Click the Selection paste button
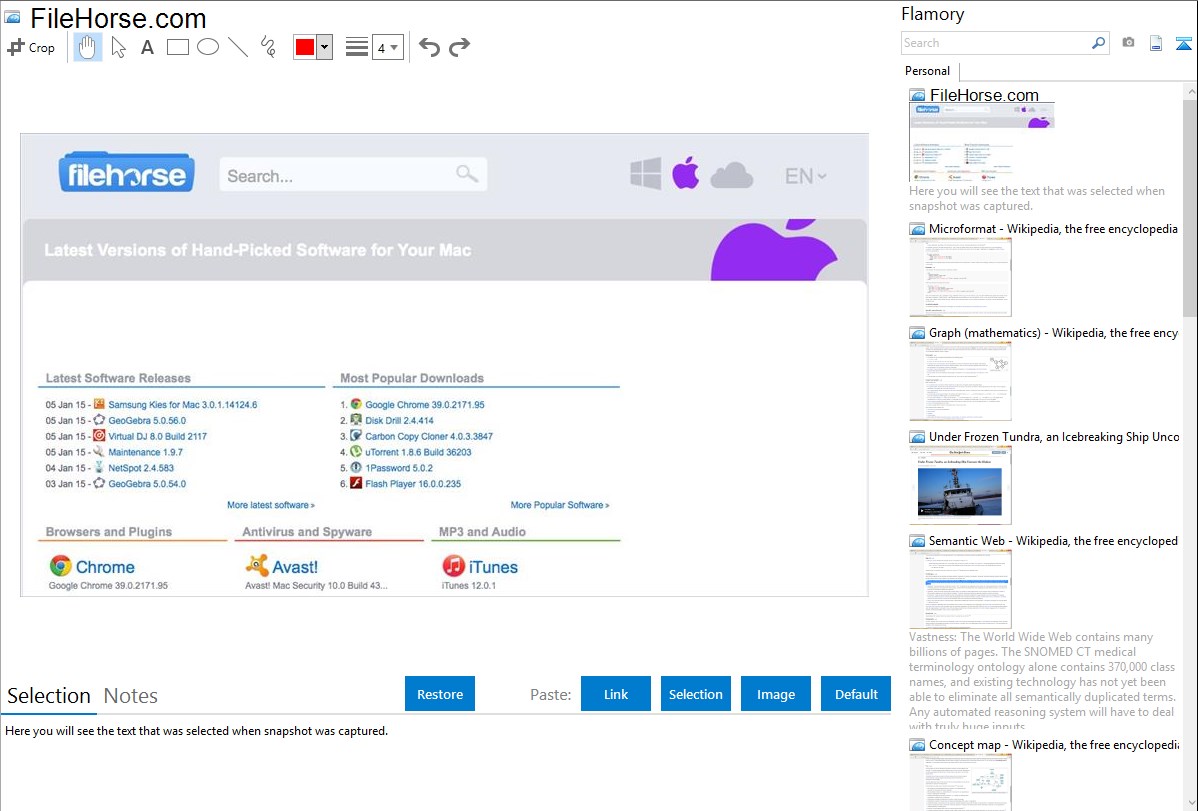 [x=695, y=694]
